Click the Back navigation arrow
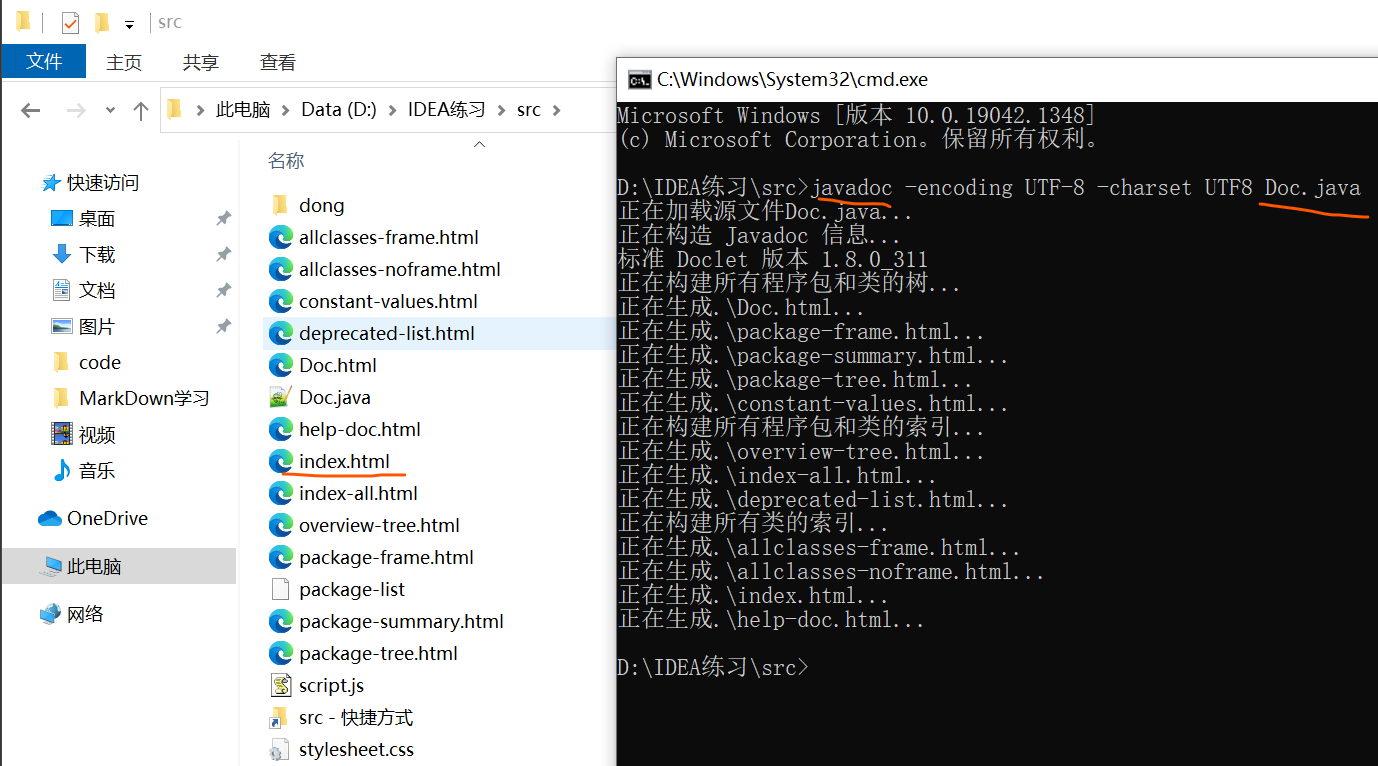This screenshot has height=766, width=1378. pos(30,110)
